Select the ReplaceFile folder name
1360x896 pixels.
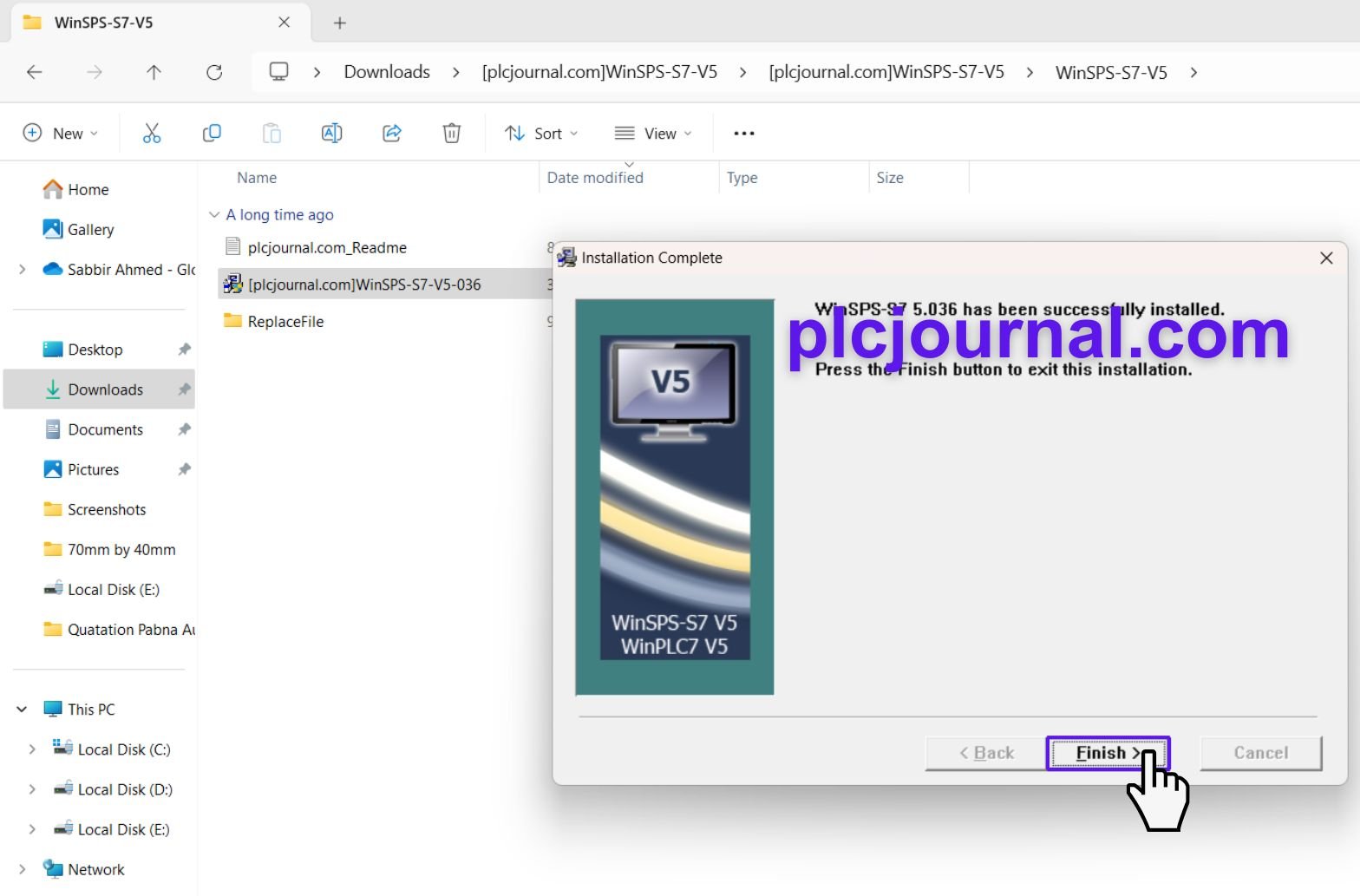(285, 321)
